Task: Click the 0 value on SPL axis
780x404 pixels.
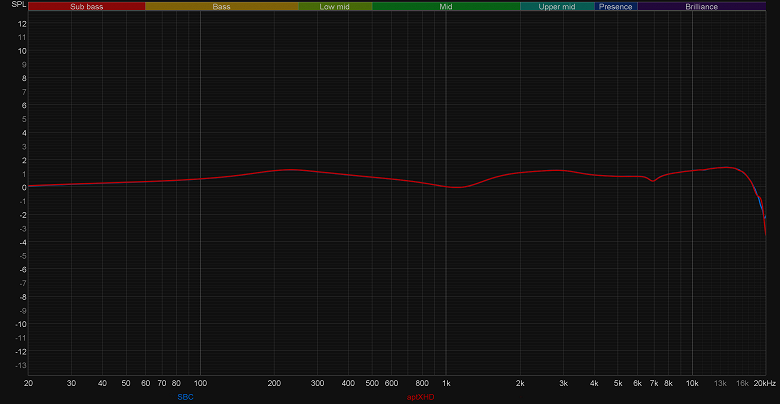Action: pyautogui.click(x=24, y=187)
